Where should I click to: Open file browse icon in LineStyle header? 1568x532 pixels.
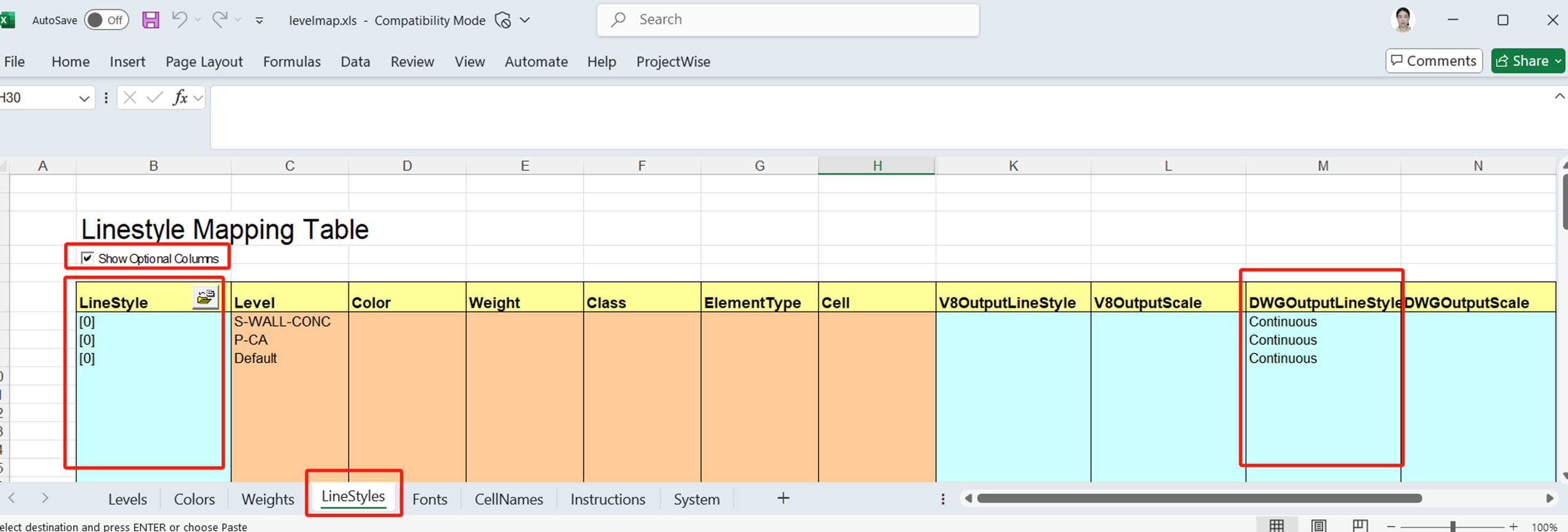(206, 297)
